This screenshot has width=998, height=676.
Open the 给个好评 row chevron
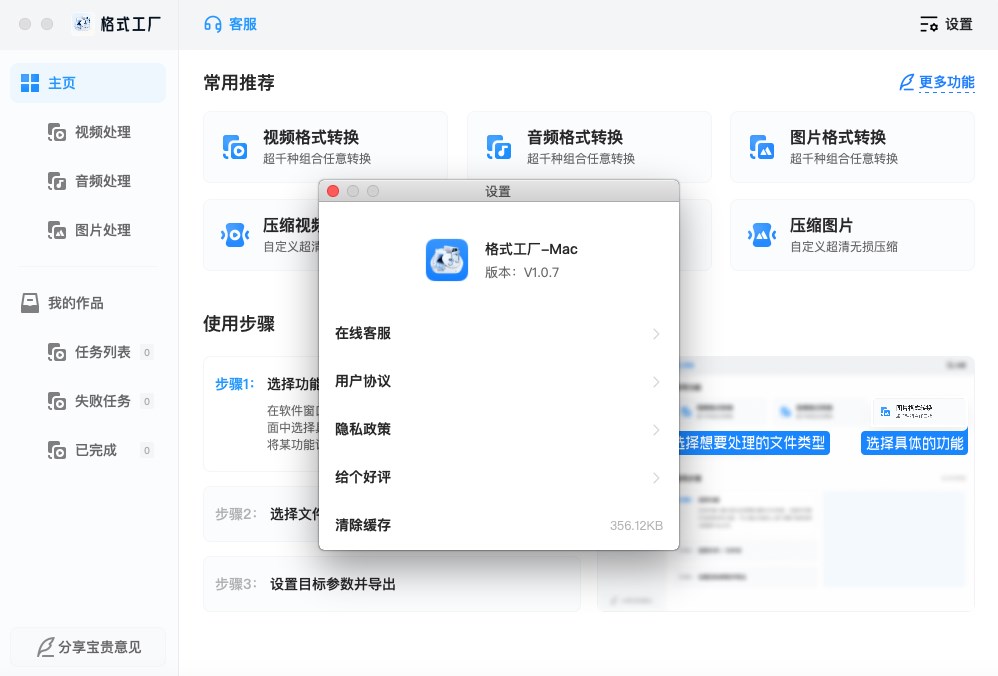click(656, 478)
